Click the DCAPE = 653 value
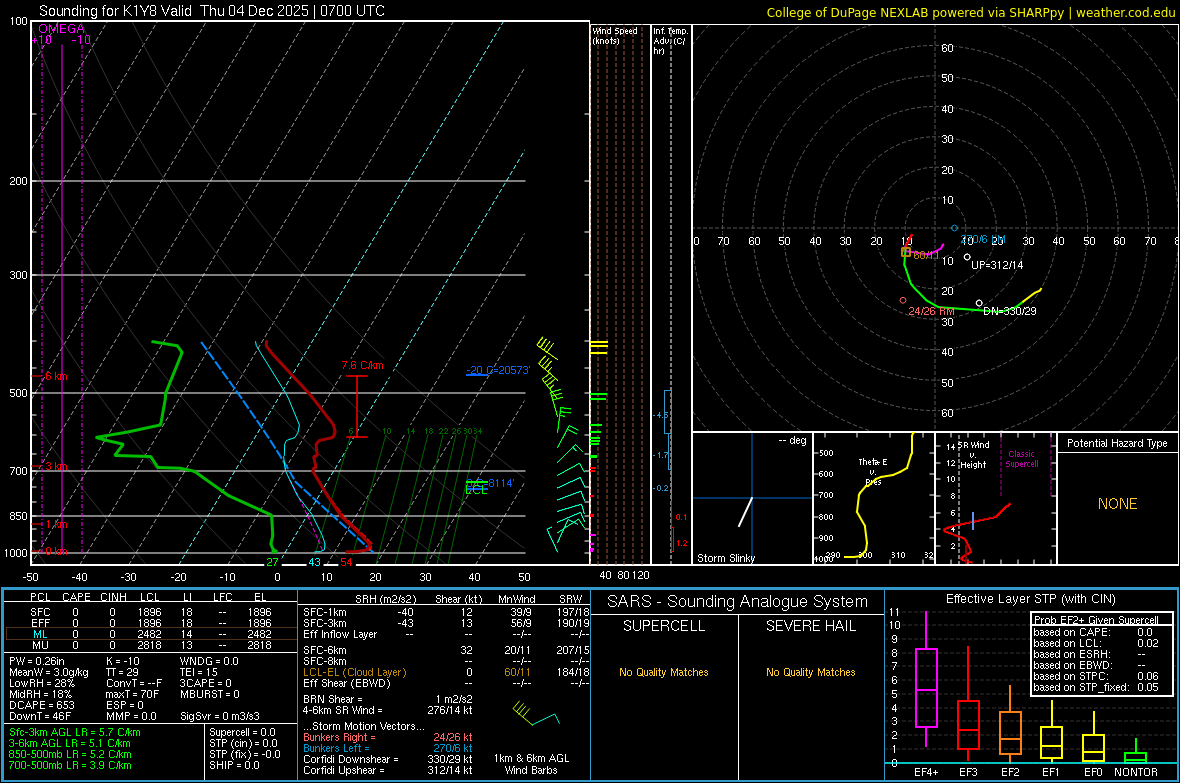 [x=41, y=705]
